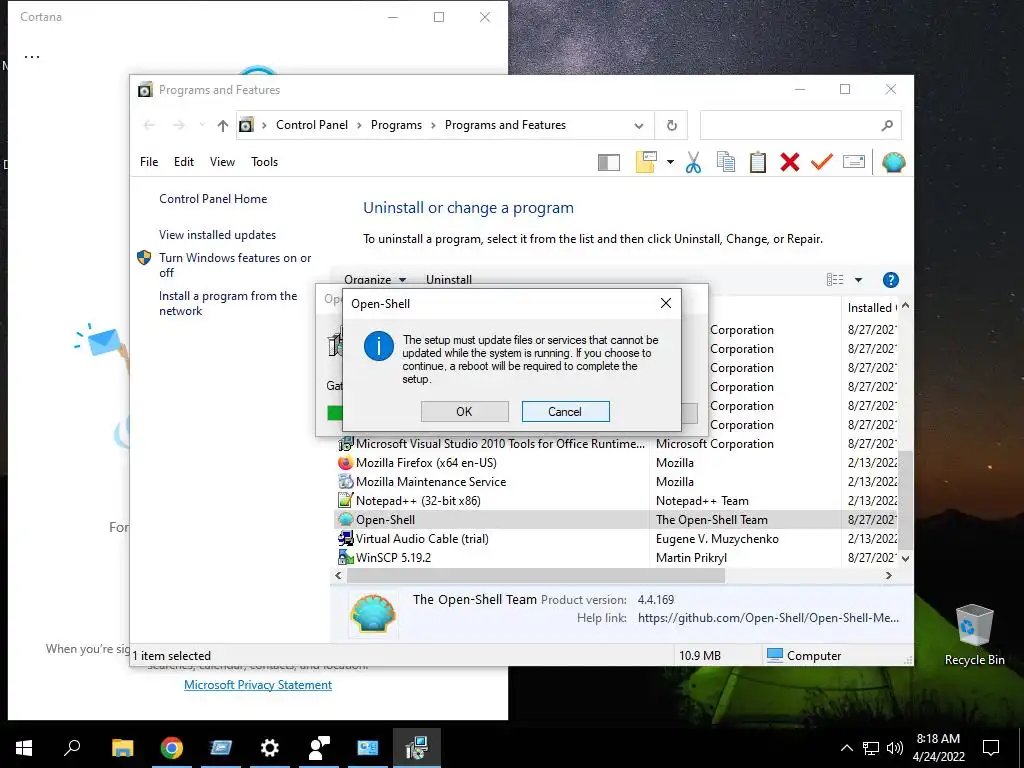Toggle the navigation pane toolbar icon
This screenshot has height=768, width=1024.
[x=609, y=163]
